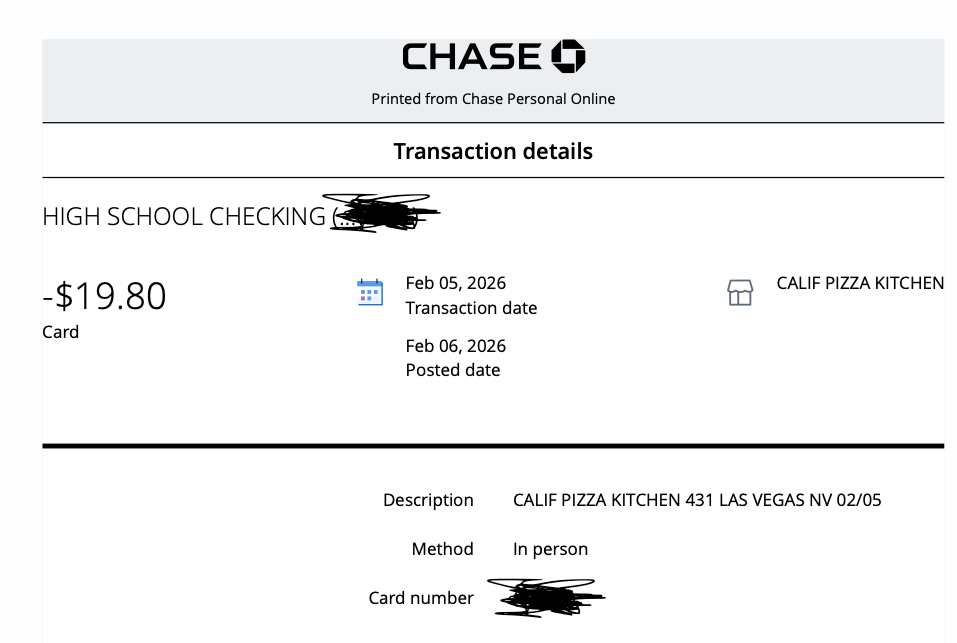The image size is (957, 643).
Task: Click the -$19.80 transaction amount
Action: (104, 296)
